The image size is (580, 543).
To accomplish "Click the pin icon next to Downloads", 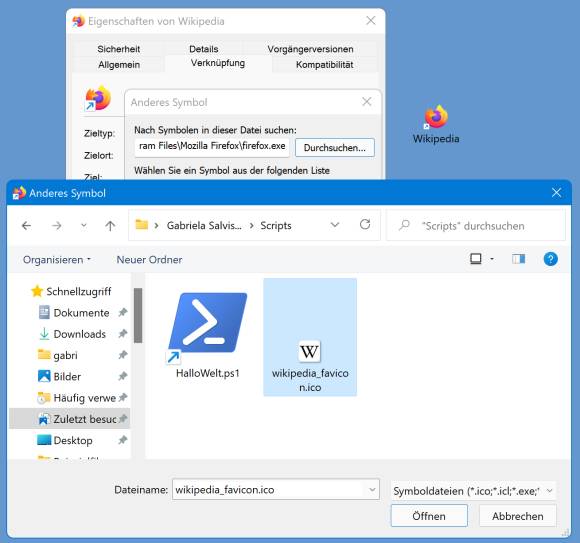I will (123, 334).
